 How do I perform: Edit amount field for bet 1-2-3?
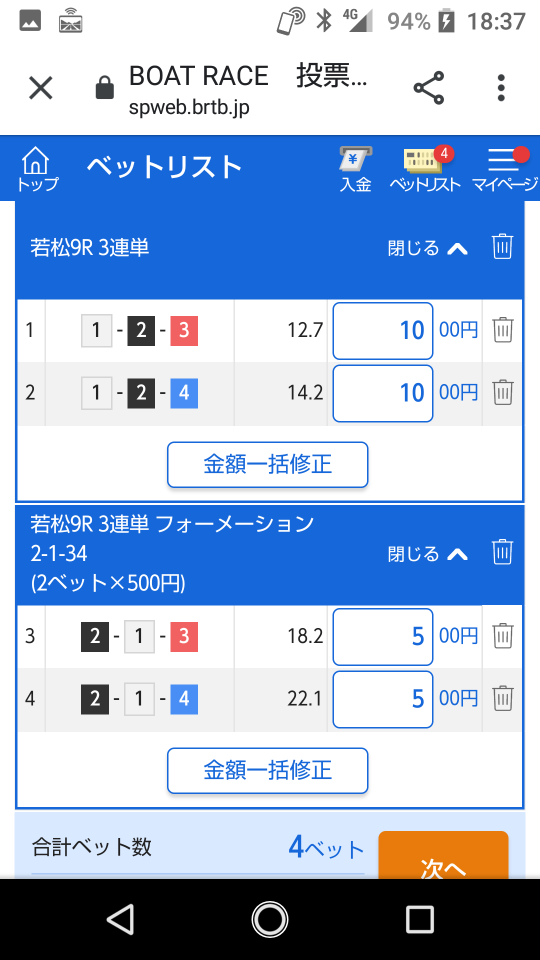(x=383, y=331)
